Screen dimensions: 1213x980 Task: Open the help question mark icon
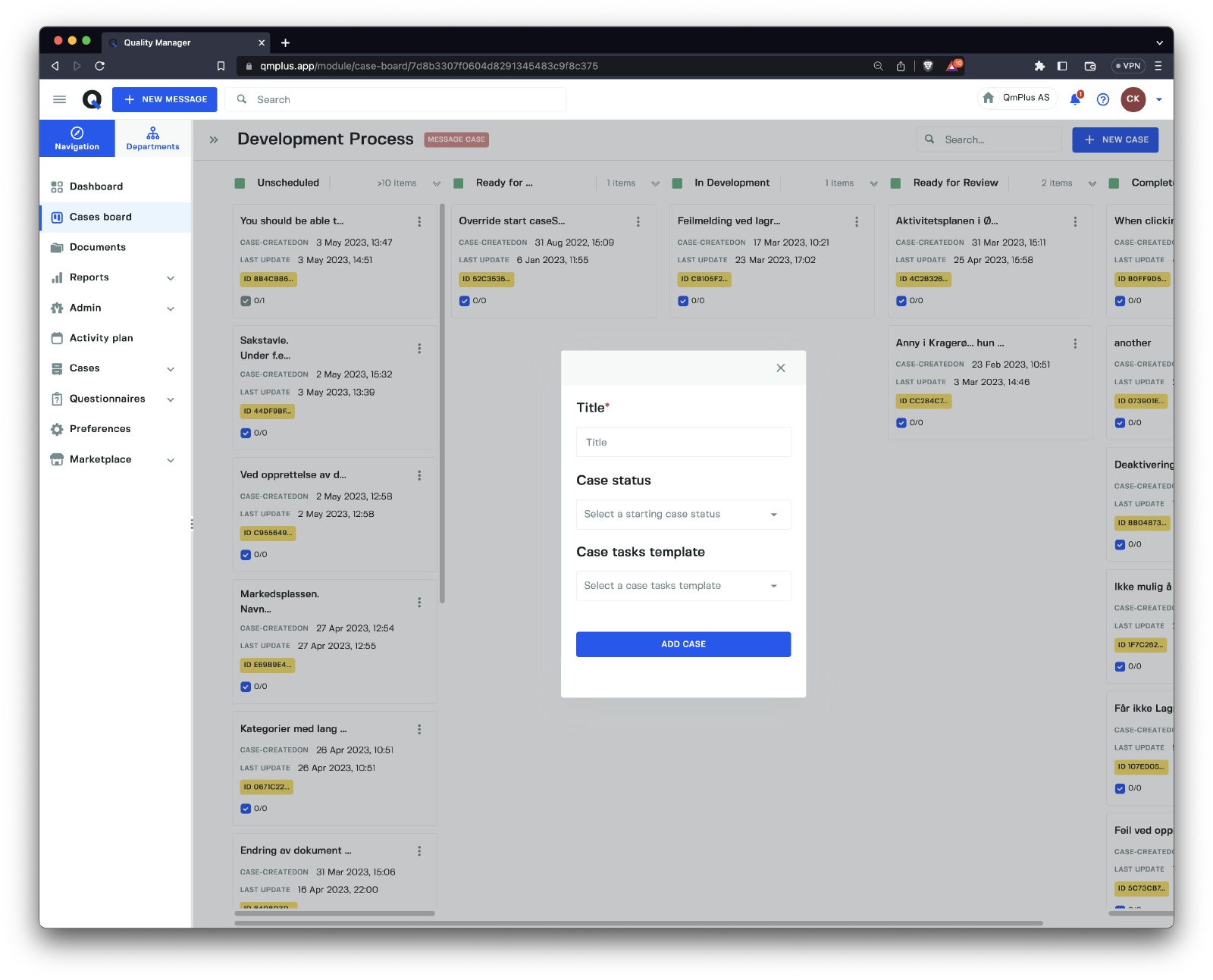[x=1103, y=99]
